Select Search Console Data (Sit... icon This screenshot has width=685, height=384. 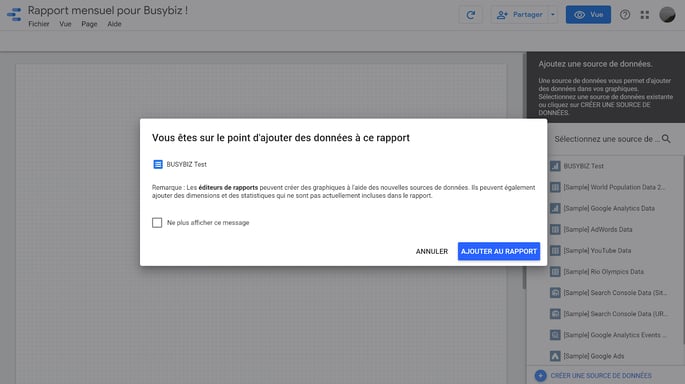(x=555, y=293)
